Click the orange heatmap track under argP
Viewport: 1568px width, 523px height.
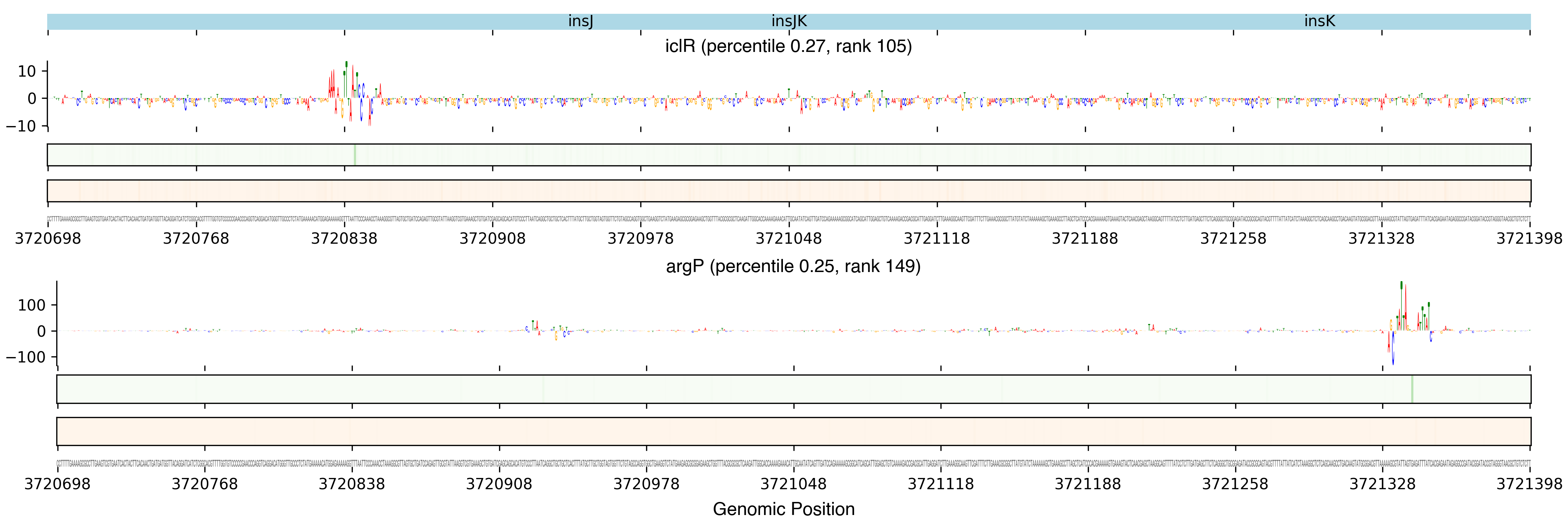tap(794, 431)
